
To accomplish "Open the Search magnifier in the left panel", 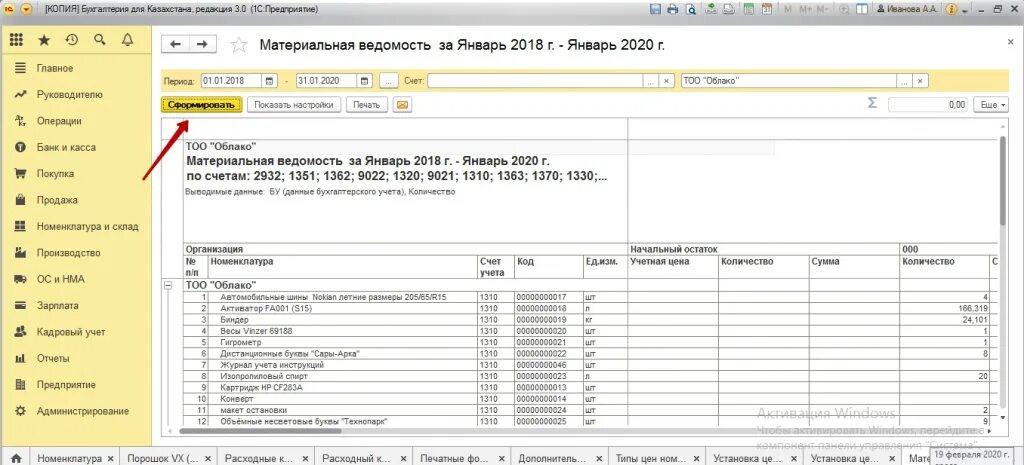I will (x=99, y=40).
